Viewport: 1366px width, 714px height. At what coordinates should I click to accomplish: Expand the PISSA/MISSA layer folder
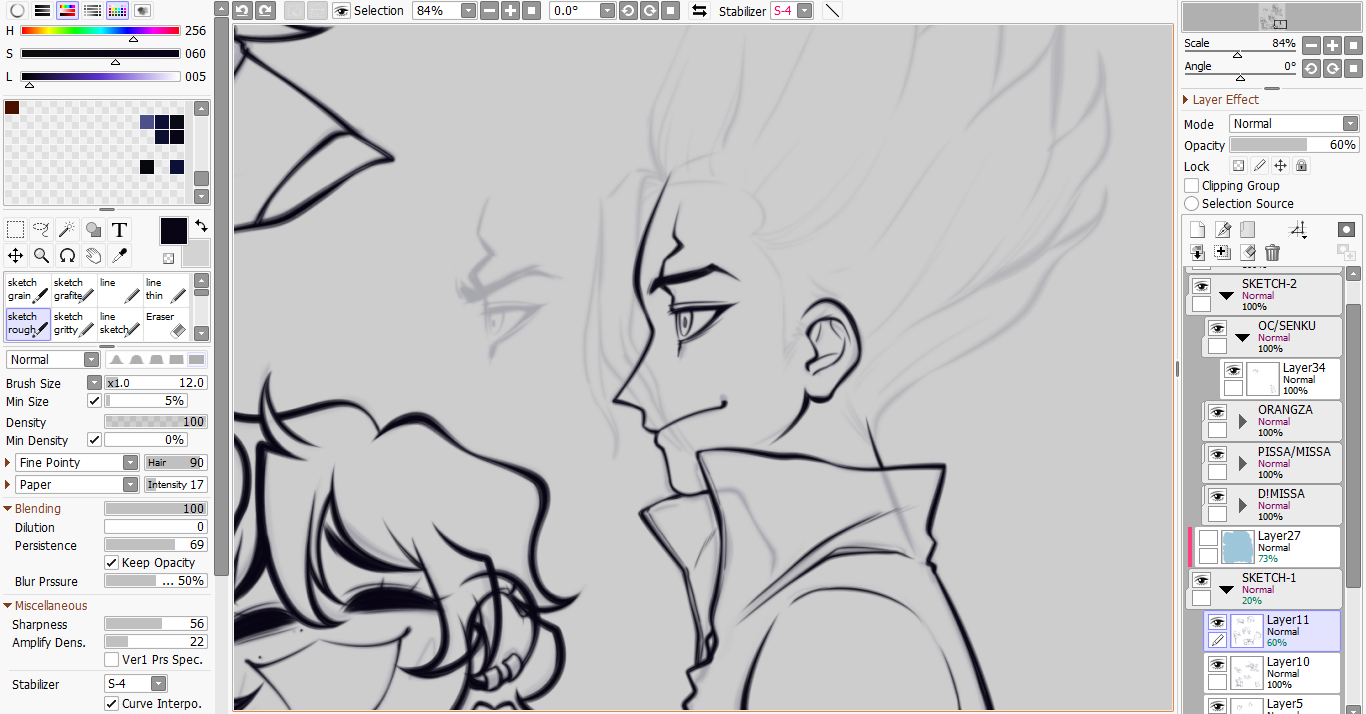tap(1243, 463)
